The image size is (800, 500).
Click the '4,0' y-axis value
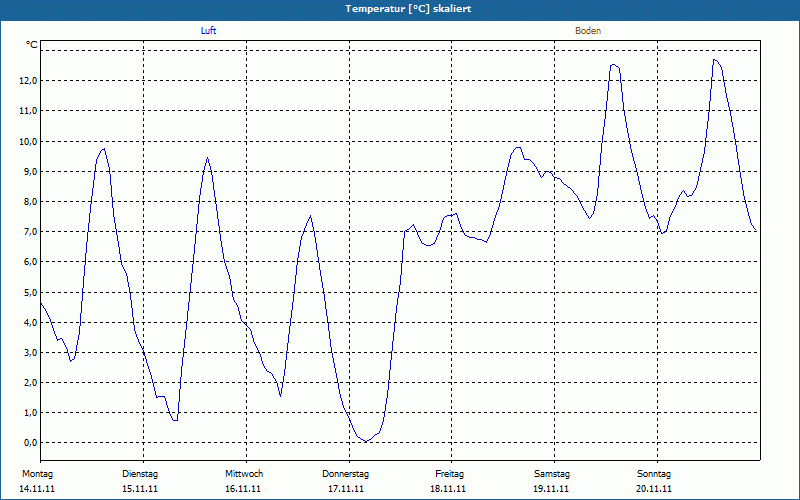[31, 322]
